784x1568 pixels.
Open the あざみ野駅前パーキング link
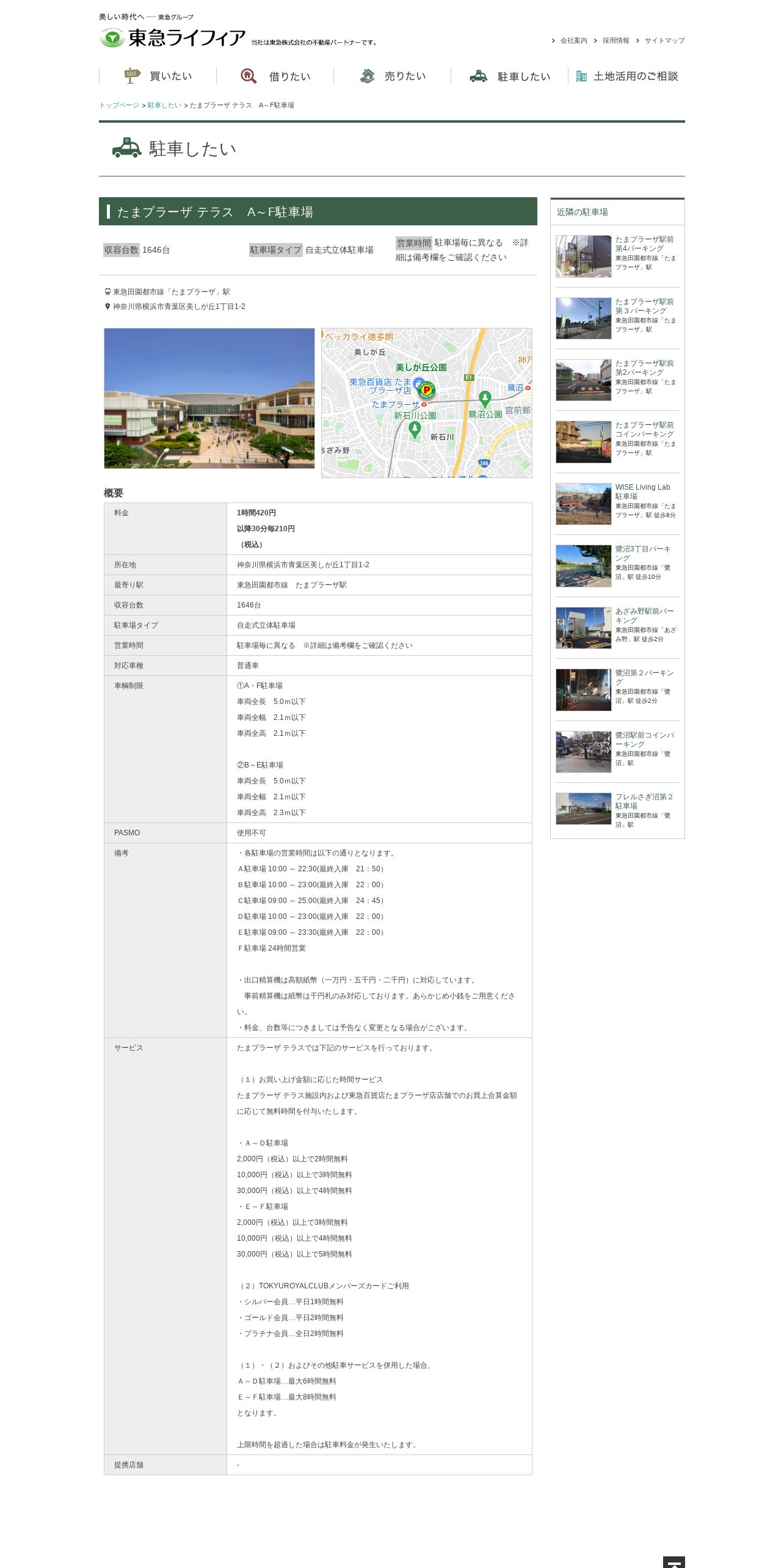644,616
